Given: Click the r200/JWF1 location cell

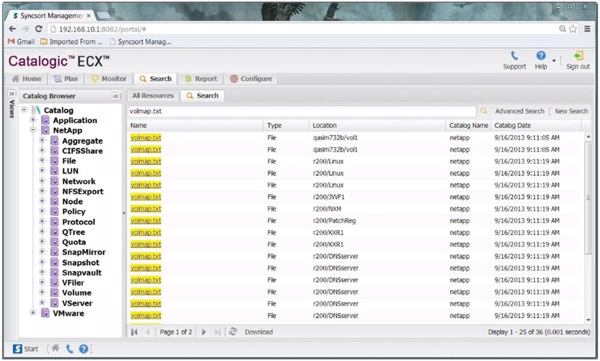Looking at the screenshot, I should click(x=328, y=197).
